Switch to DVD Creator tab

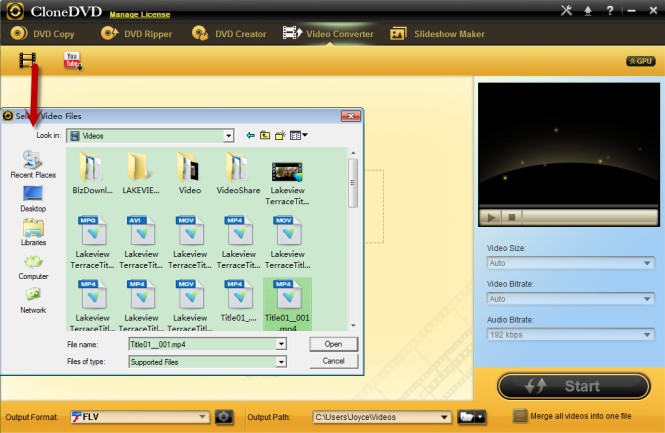[x=229, y=34]
